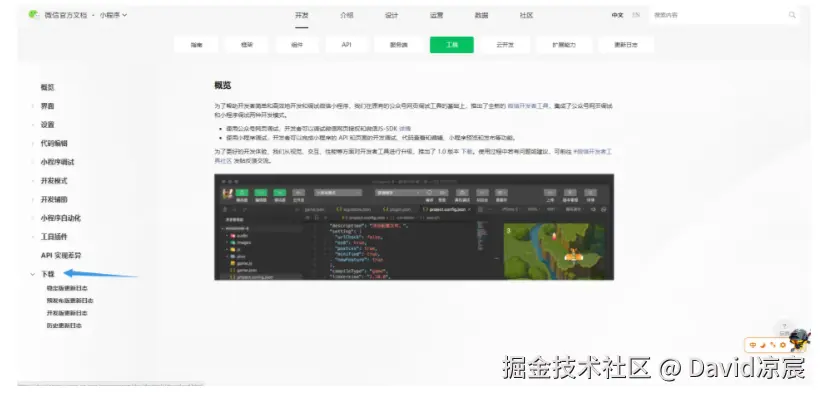The width and height of the screenshot is (820, 396).
Task: Open the API sub-navigation button
Action: [346, 45]
